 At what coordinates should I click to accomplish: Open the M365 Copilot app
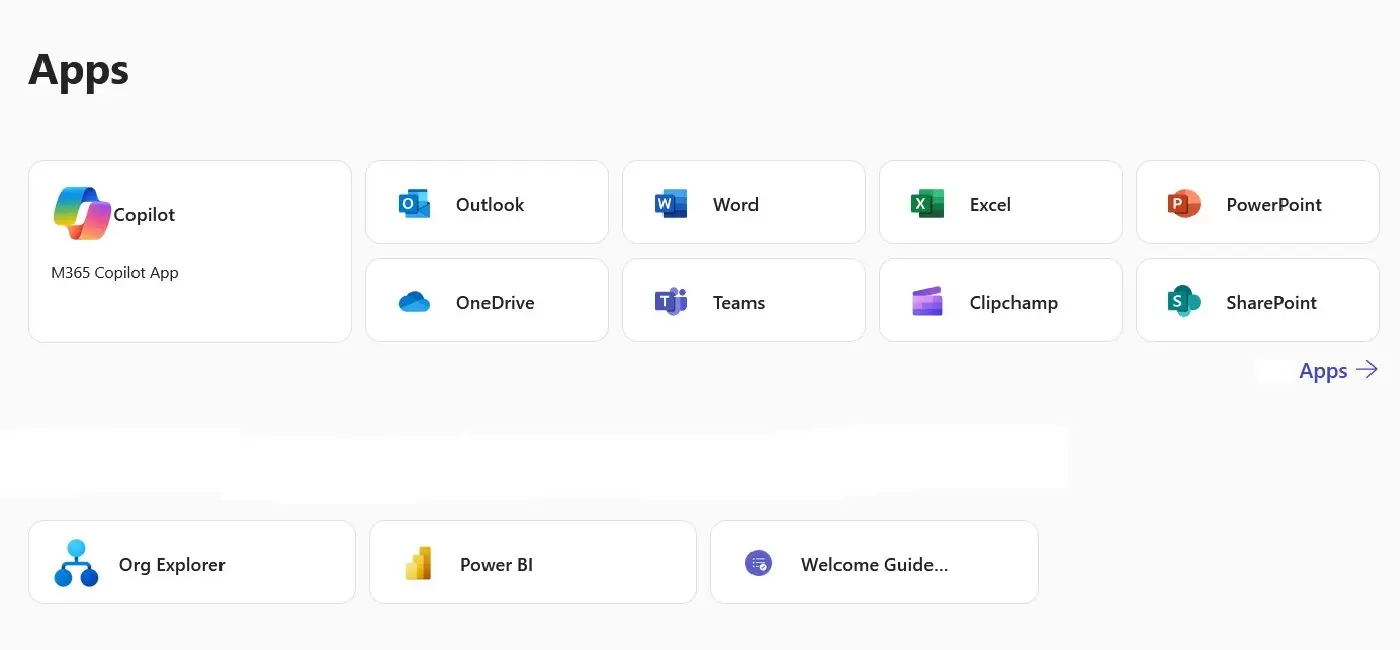(189, 250)
